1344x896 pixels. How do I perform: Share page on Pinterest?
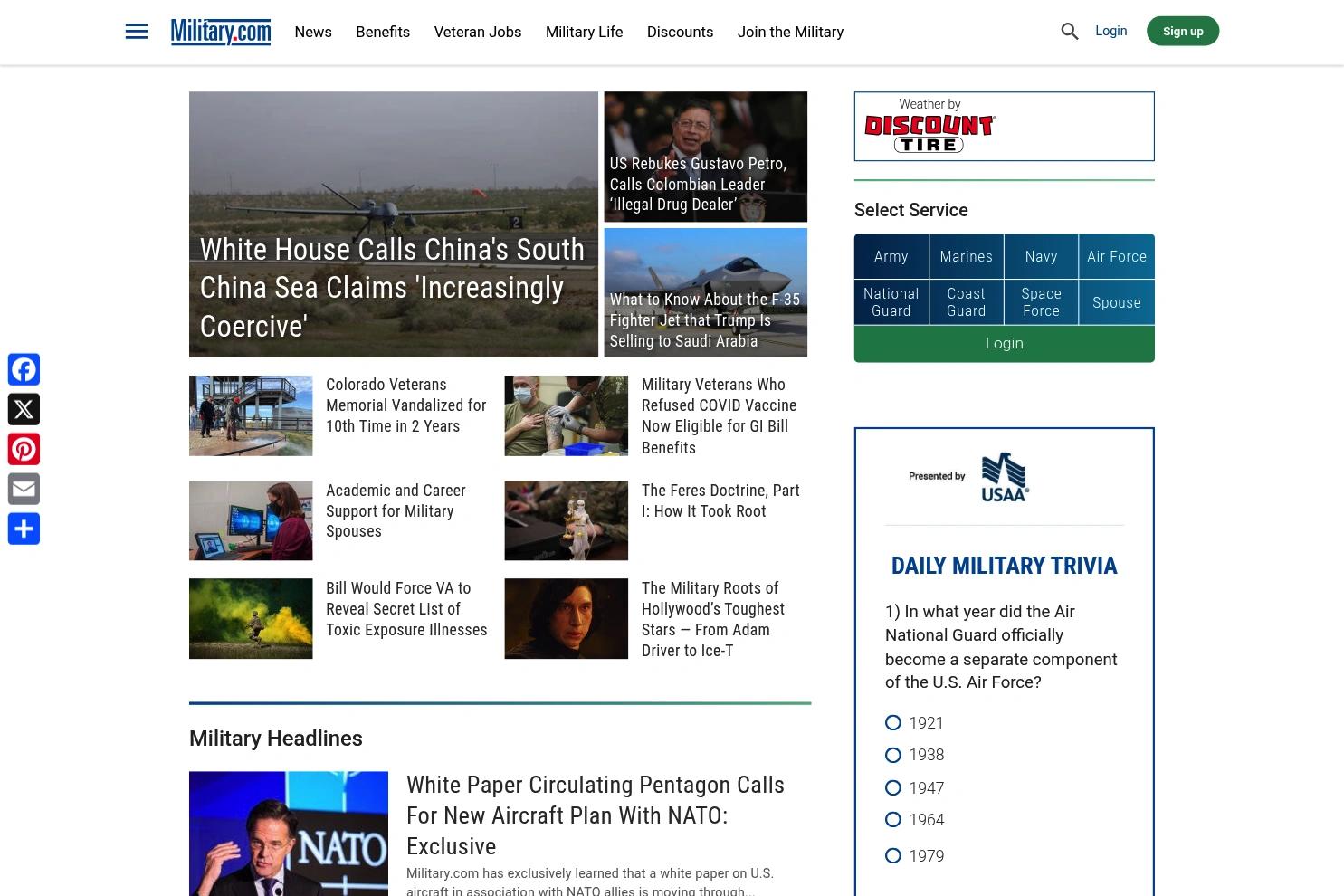point(24,449)
